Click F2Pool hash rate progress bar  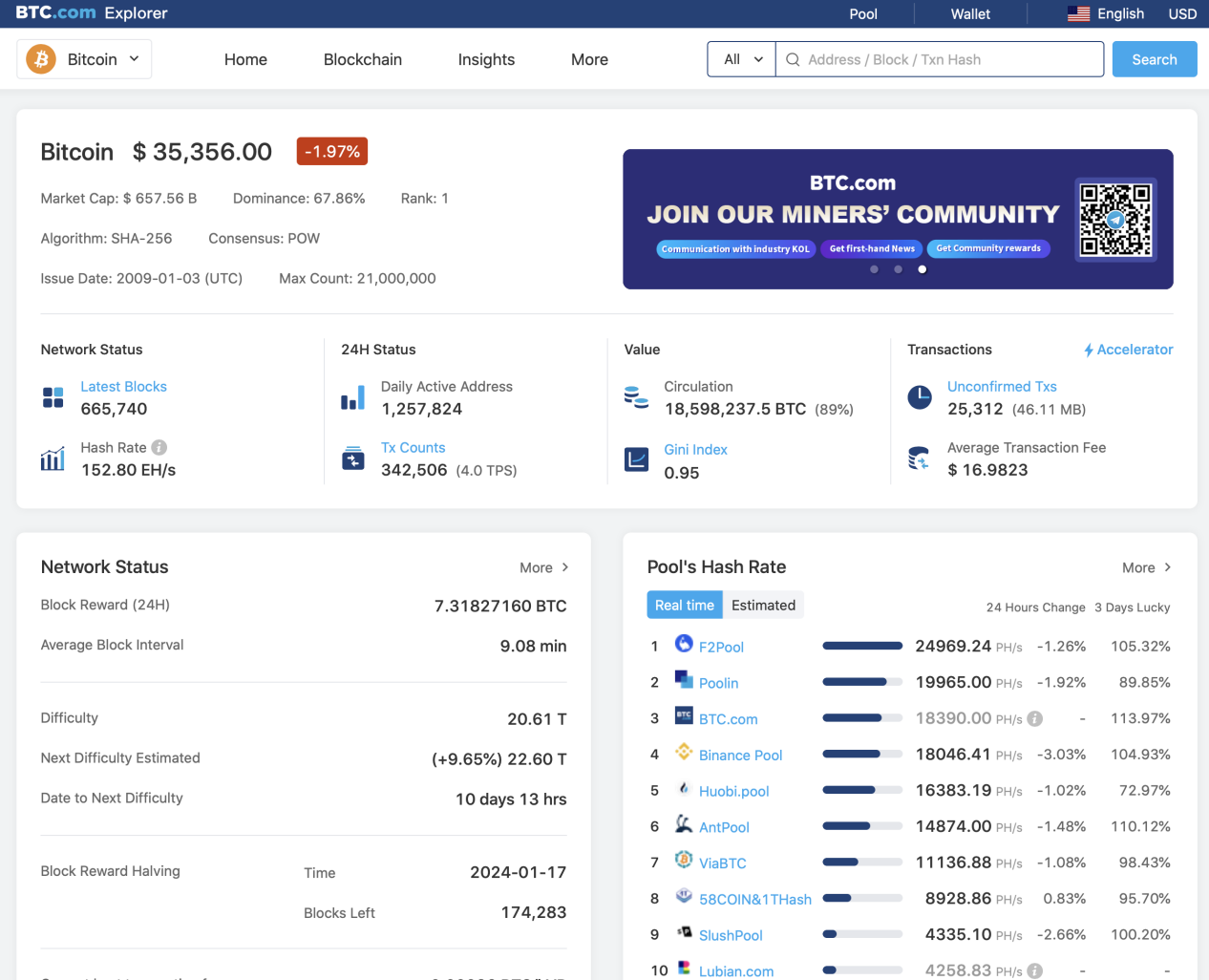tap(862, 646)
